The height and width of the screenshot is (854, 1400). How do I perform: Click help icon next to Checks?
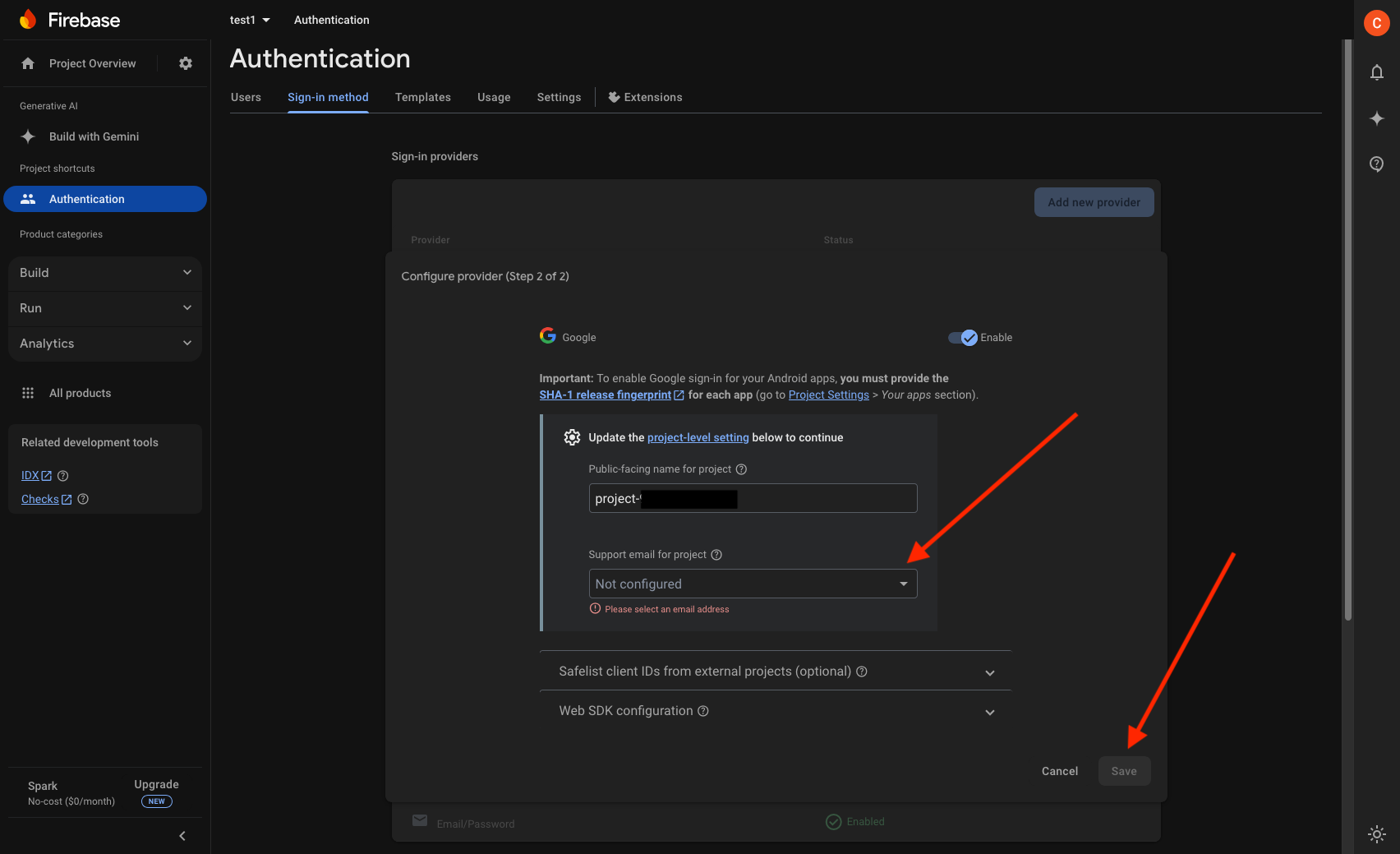(x=83, y=499)
